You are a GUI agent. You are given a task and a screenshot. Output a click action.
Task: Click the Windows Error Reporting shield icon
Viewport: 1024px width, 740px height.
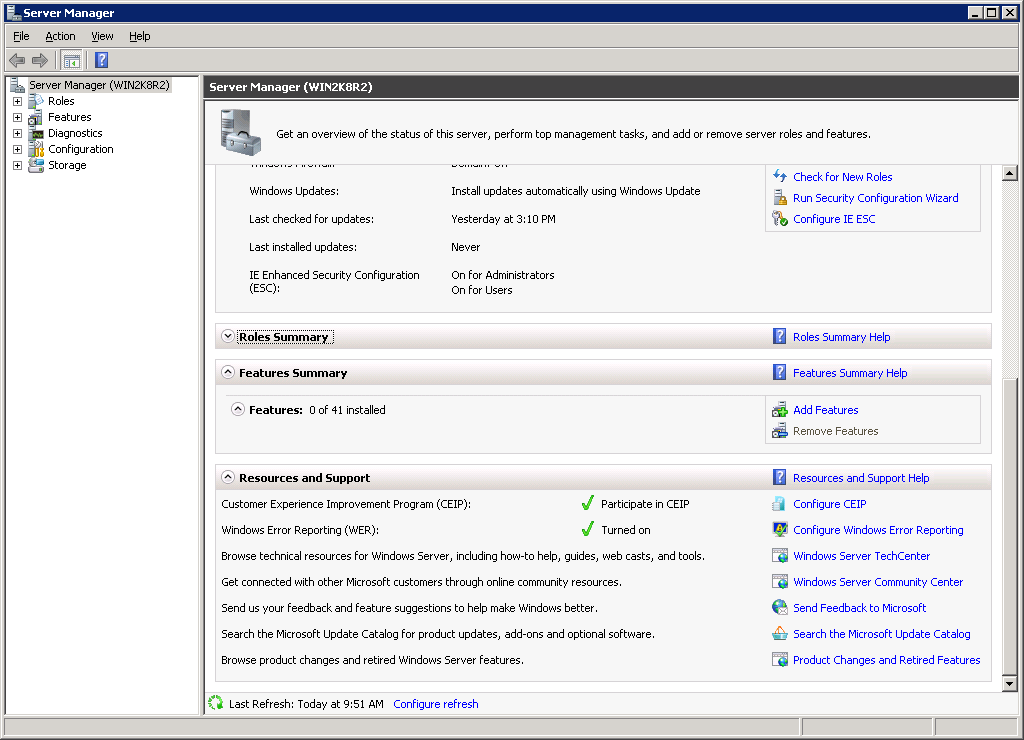(x=780, y=530)
